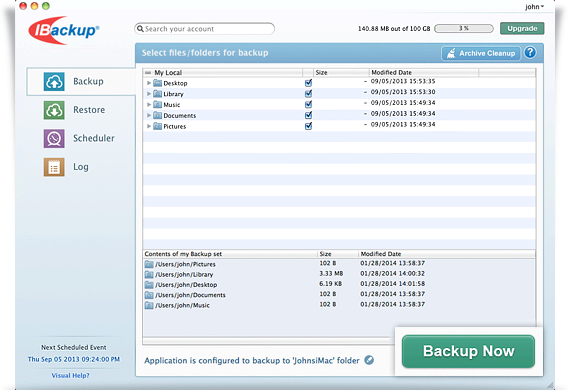This screenshot has height=390, width=570.
Task: Click the 6.19 KB size value
Action: tap(330, 284)
